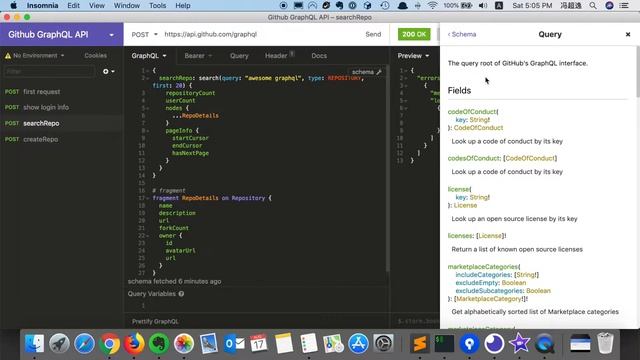Switch to the Docs tab
Viewport: 640px width, 360px height.
pyautogui.click(x=319, y=56)
